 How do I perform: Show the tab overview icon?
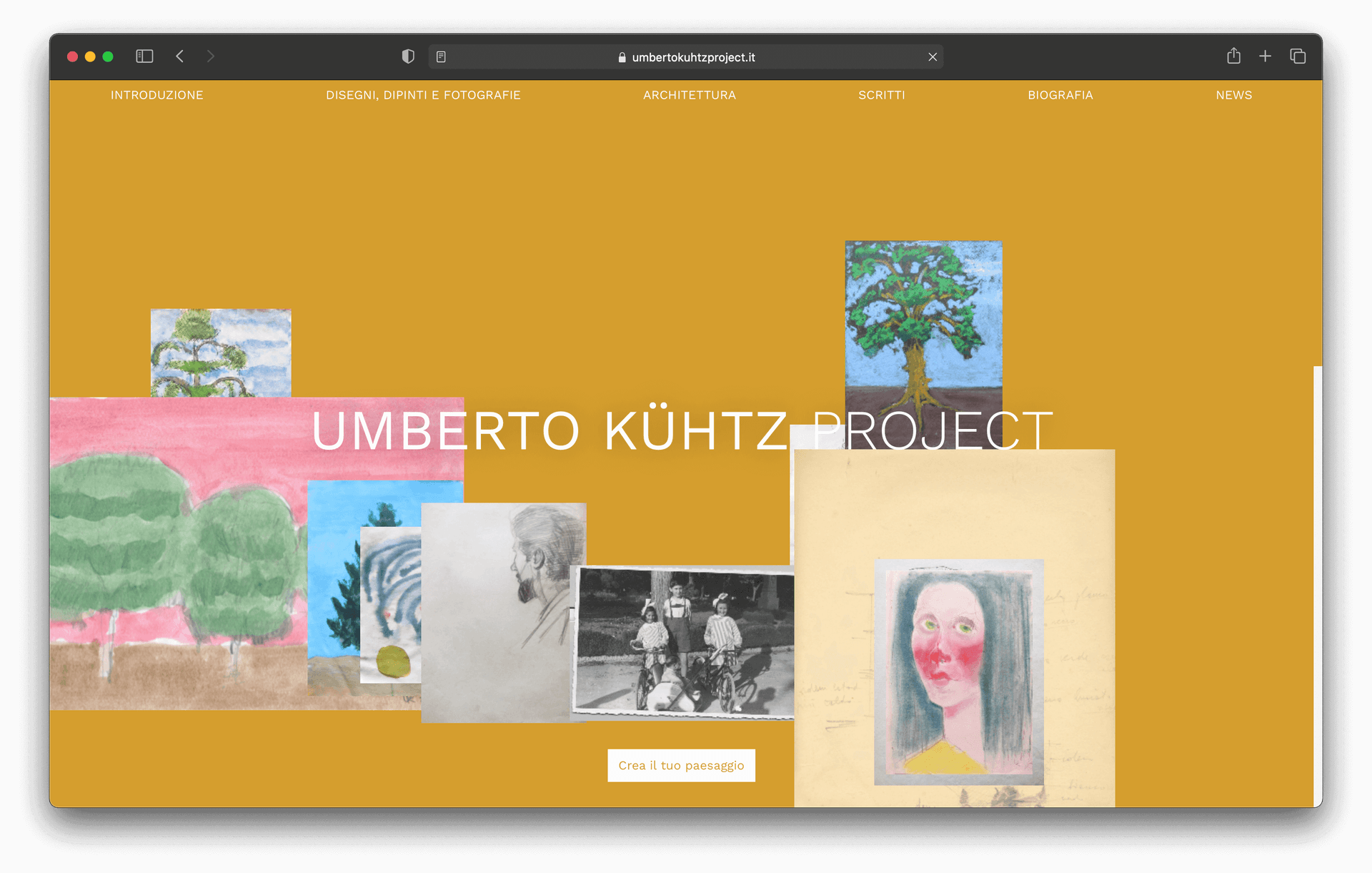pyautogui.click(x=1298, y=56)
